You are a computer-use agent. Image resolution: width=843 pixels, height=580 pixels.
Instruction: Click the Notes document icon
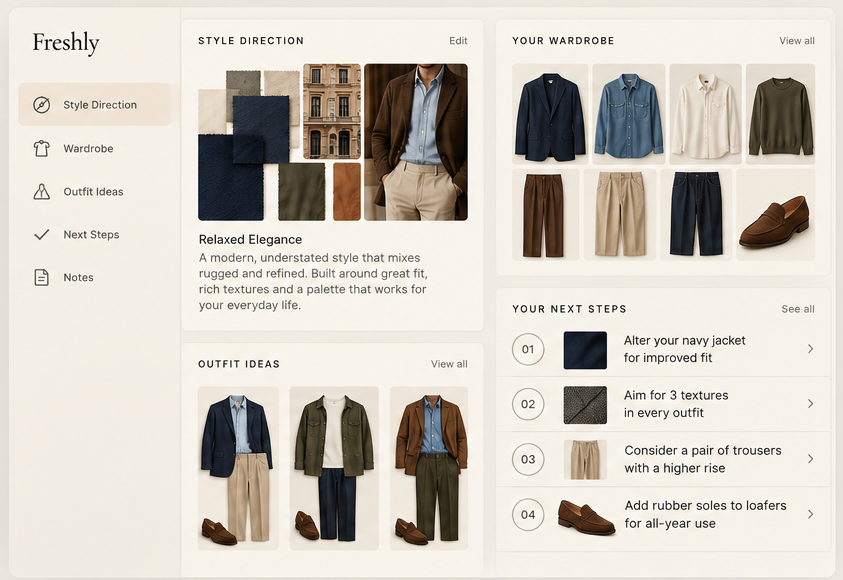coord(41,277)
